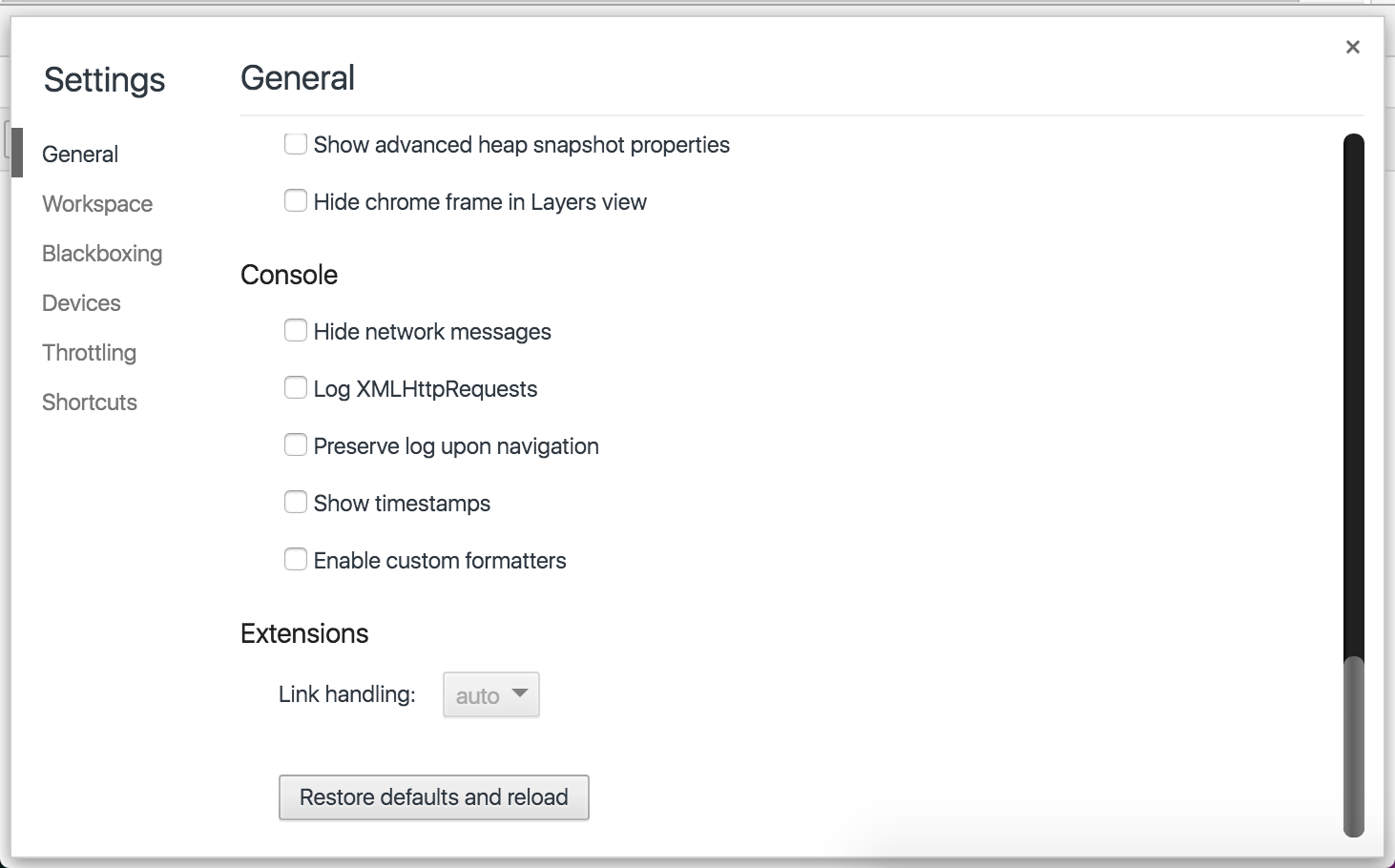Click the dropdown arrow next to auto
The height and width of the screenshot is (868, 1395).
[520, 693]
